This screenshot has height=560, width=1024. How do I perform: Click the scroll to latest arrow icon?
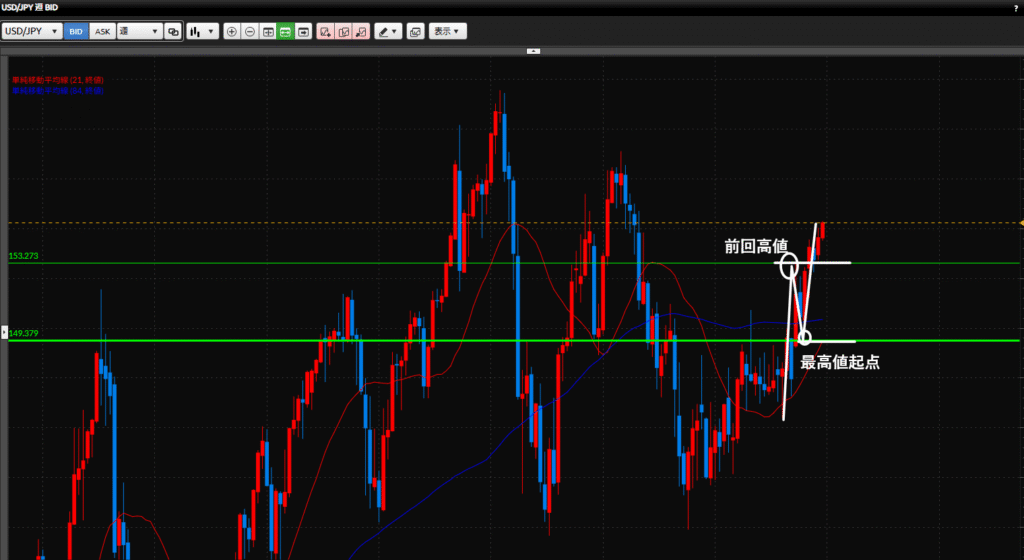[x=303, y=31]
